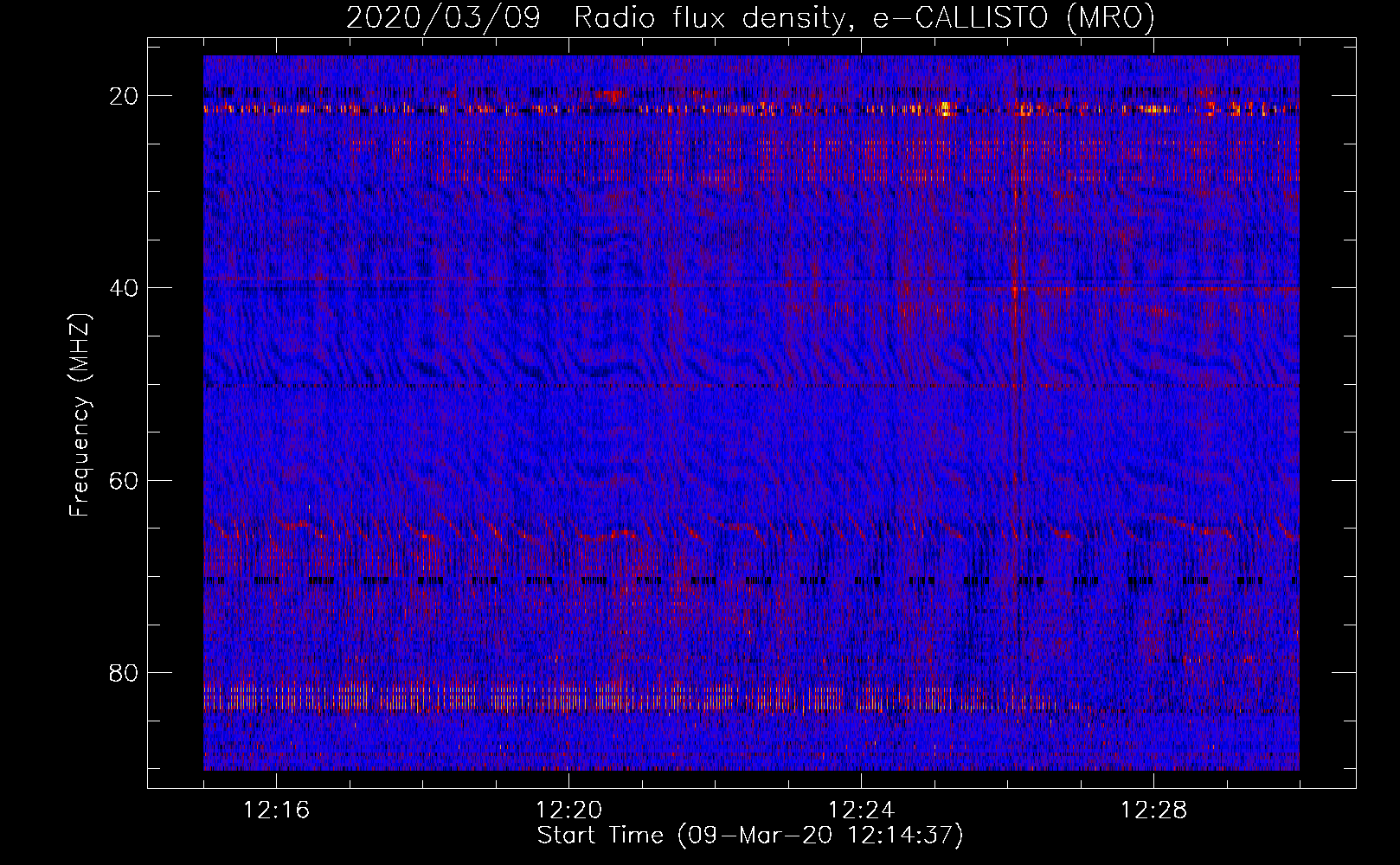
Task: Click the plot title "2020/03/09 Radio flux density, e-CALLISTO (MRO)"
Action: [x=750, y=18]
